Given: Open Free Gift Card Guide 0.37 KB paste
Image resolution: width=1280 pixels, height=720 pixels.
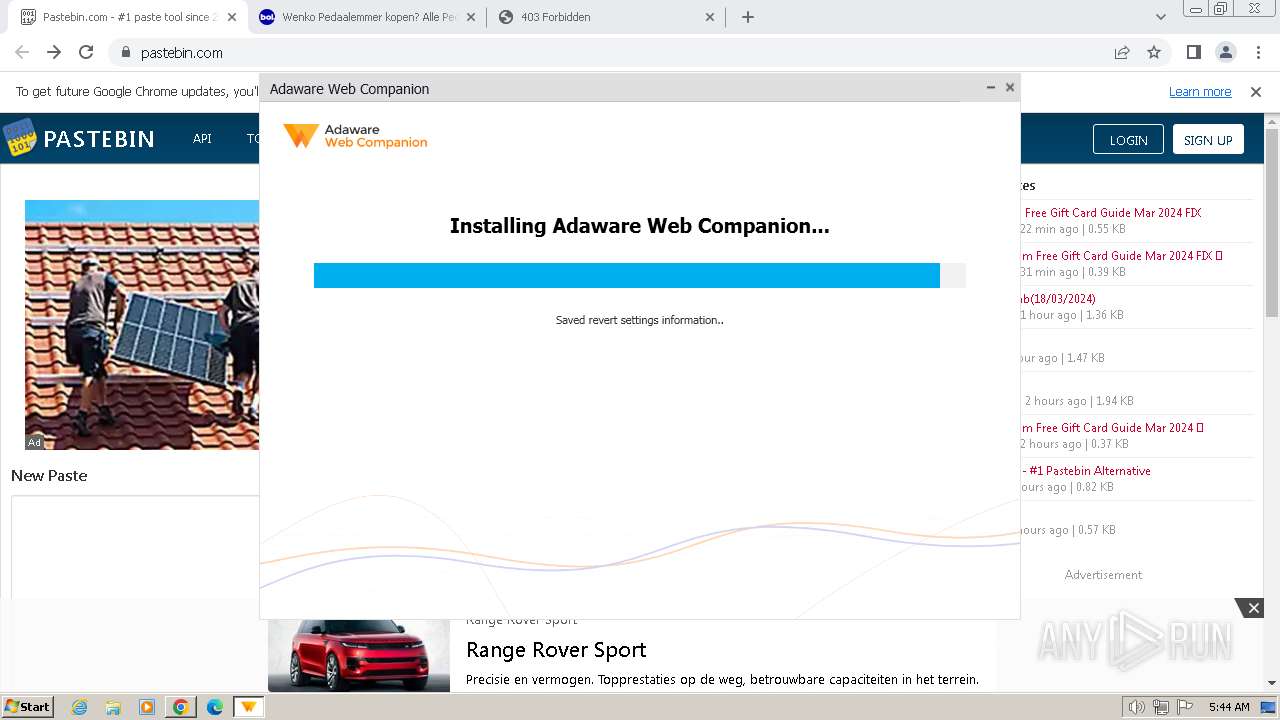Looking at the screenshot, I should pyautogui.click(x=1112, y=427).
